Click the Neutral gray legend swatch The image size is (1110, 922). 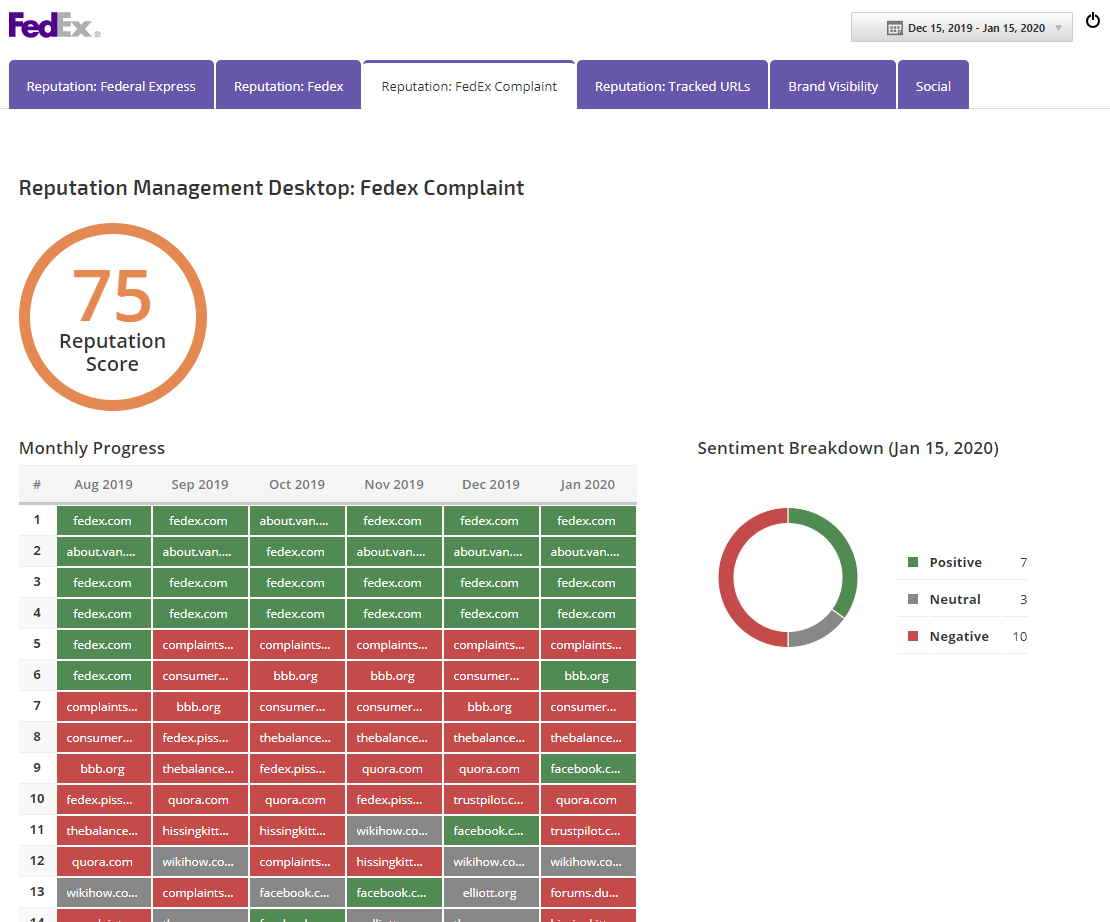pos(913,599)
